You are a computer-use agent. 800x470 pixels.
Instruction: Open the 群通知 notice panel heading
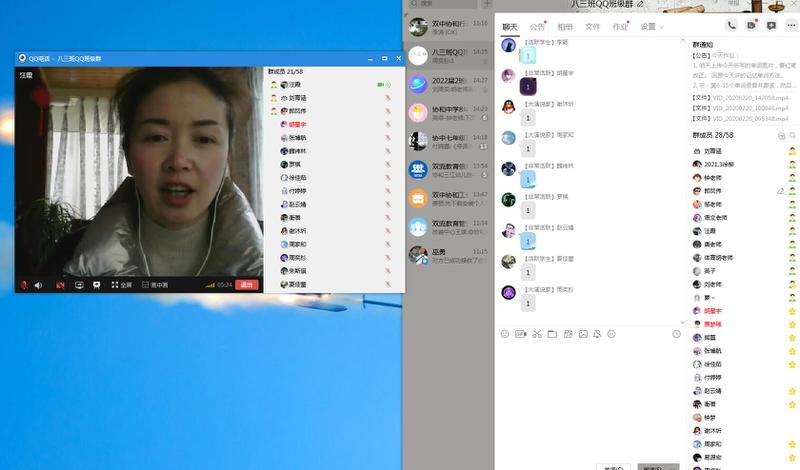(703, 45)
